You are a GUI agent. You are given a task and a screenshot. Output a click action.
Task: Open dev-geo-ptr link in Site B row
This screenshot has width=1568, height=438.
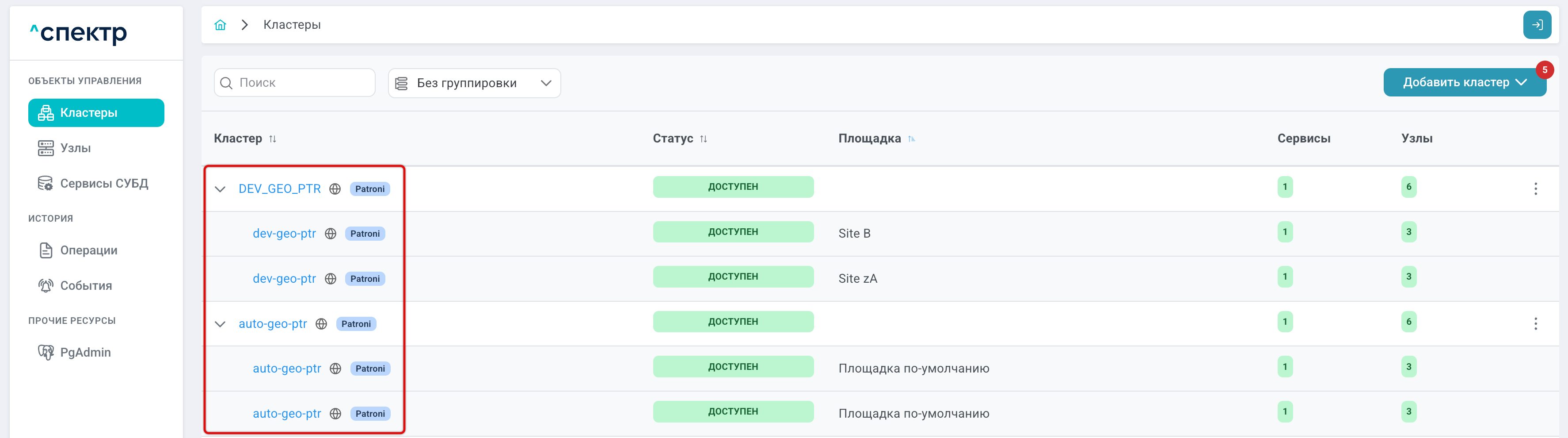284,234
